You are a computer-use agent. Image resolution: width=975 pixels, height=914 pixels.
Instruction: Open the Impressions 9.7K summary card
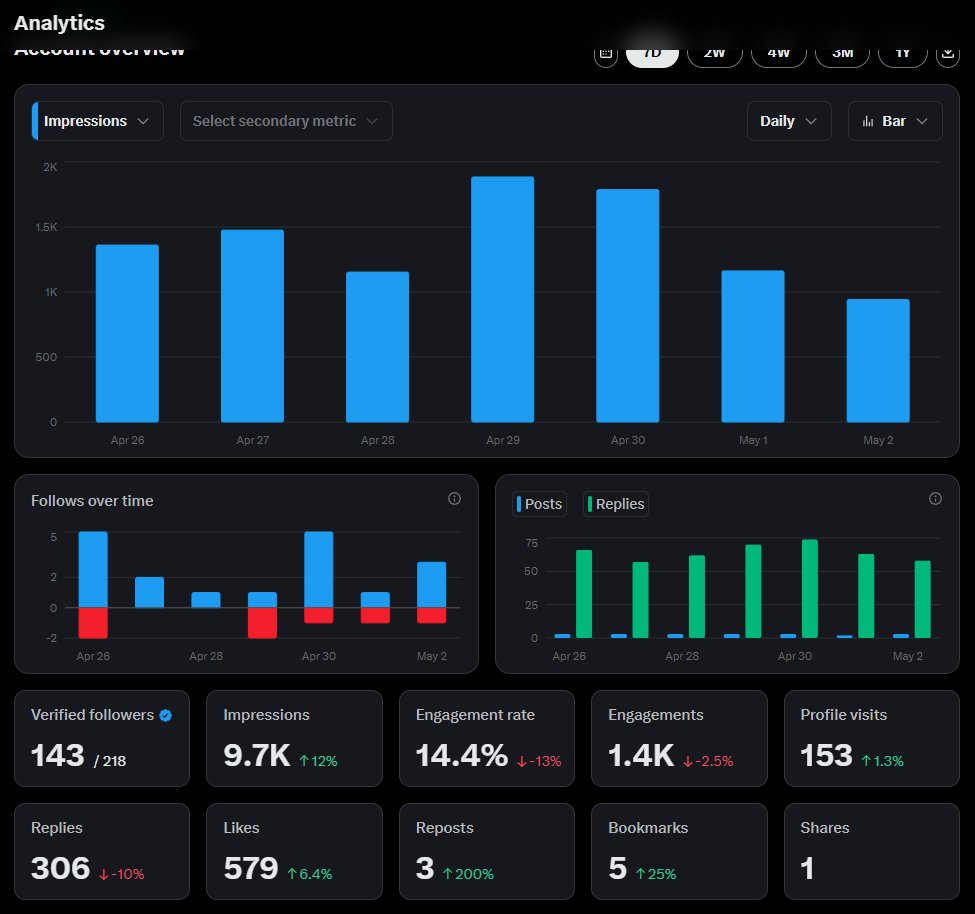point(294,739)
